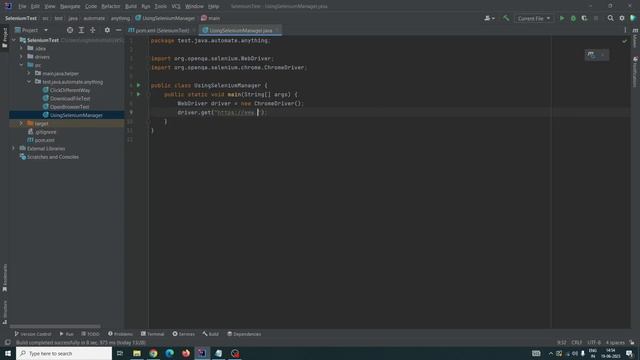Click the Debug bug icon in toolbar
This screenshot has width=640, height=360.
[x=573, y=18]
